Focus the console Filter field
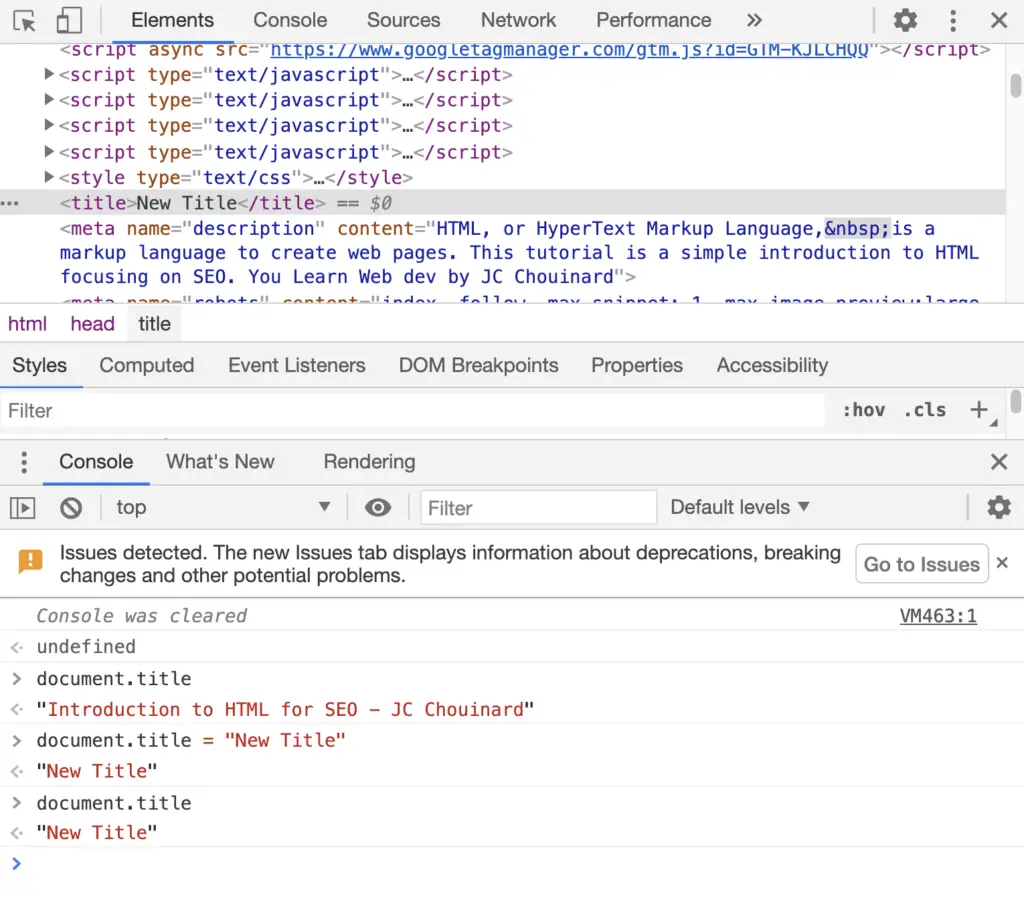Image resolution: width=1024 pixels, height=910 pixels. [538, 508]
